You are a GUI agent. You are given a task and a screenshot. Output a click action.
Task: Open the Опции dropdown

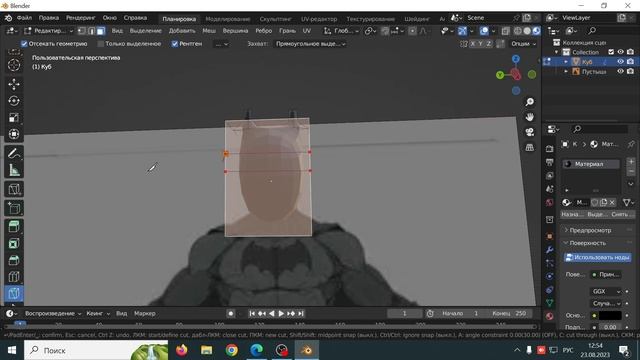523,44
